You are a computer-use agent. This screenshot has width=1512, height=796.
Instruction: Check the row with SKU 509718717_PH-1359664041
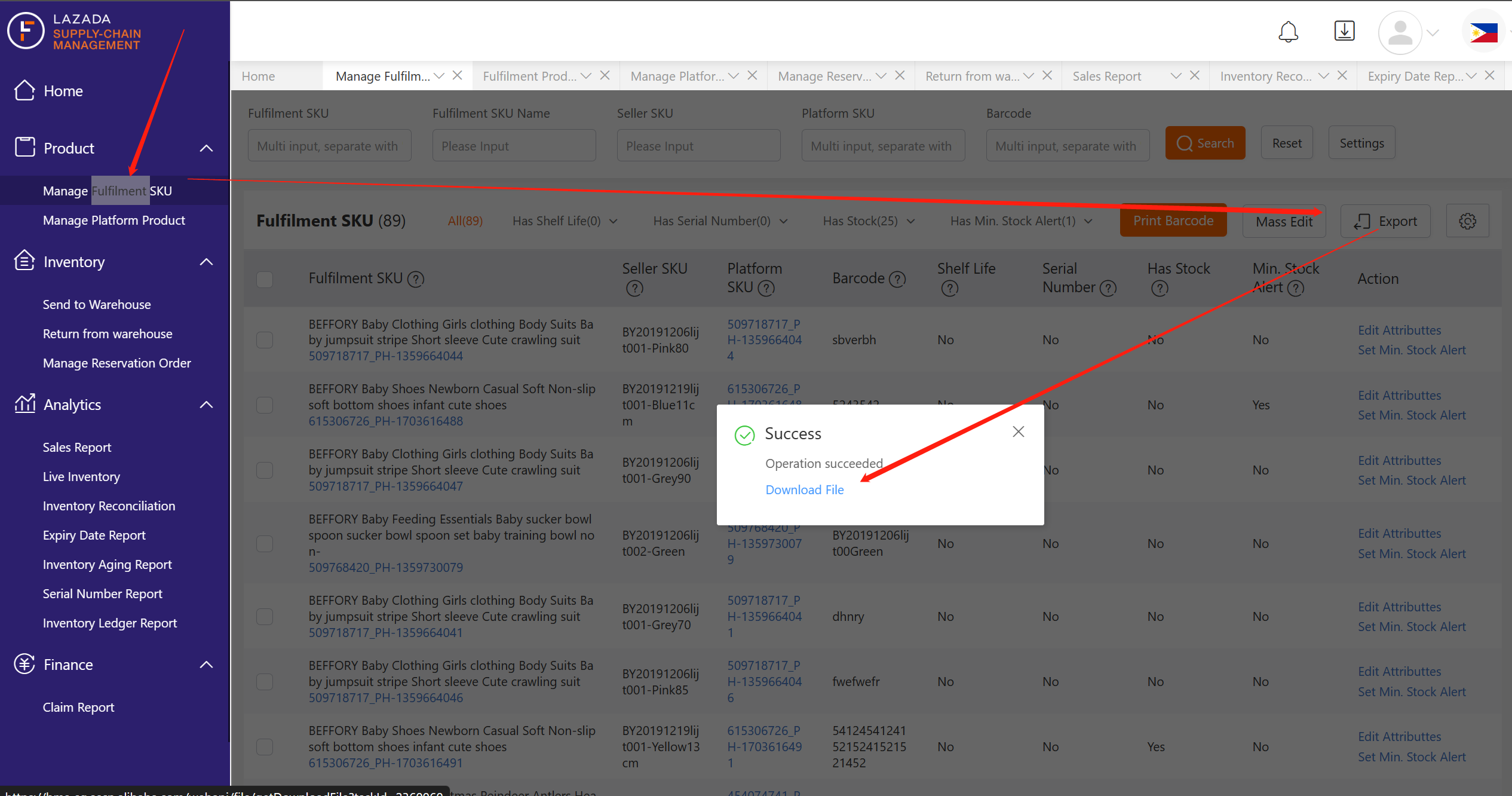pos(265,616)
